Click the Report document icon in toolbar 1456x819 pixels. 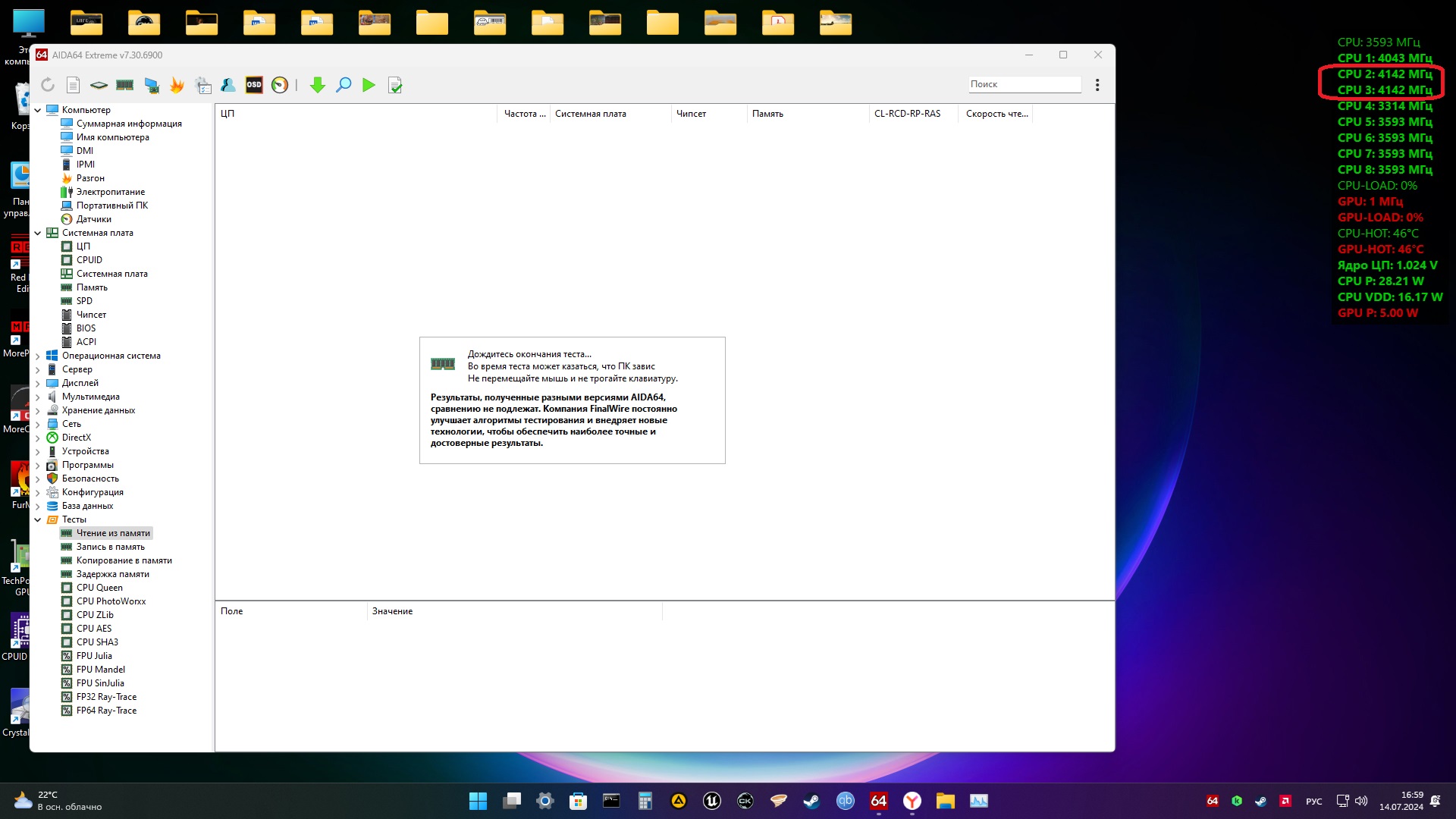74,85
